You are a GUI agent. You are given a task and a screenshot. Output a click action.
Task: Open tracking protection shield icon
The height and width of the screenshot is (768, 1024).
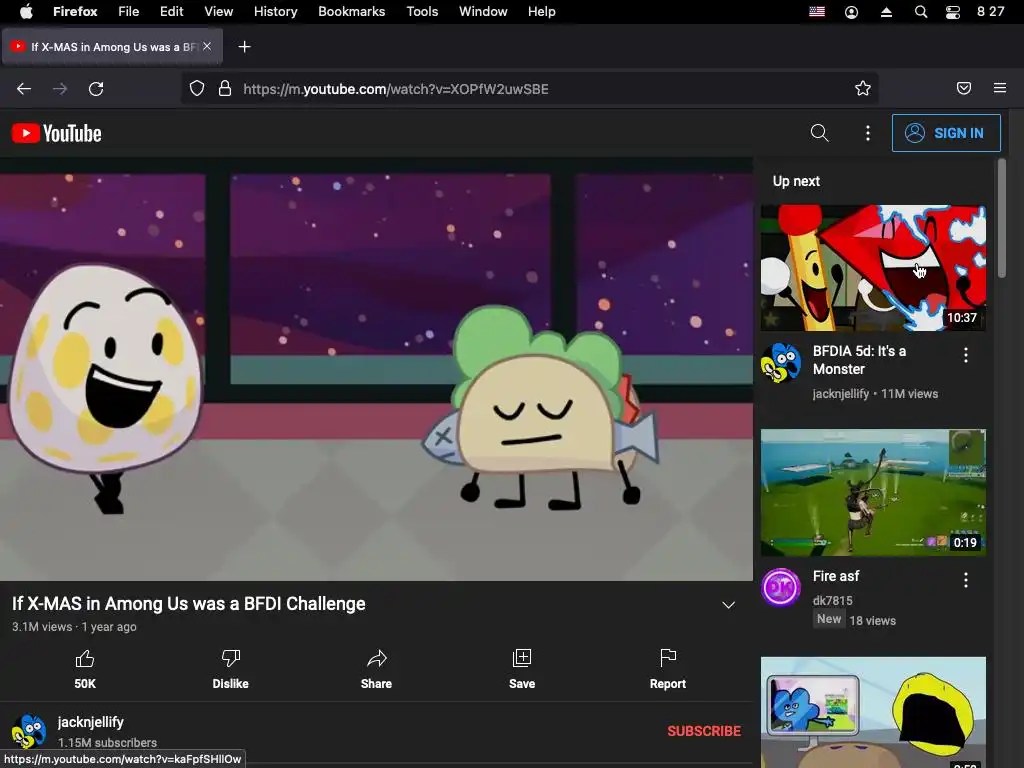(197, 89)
